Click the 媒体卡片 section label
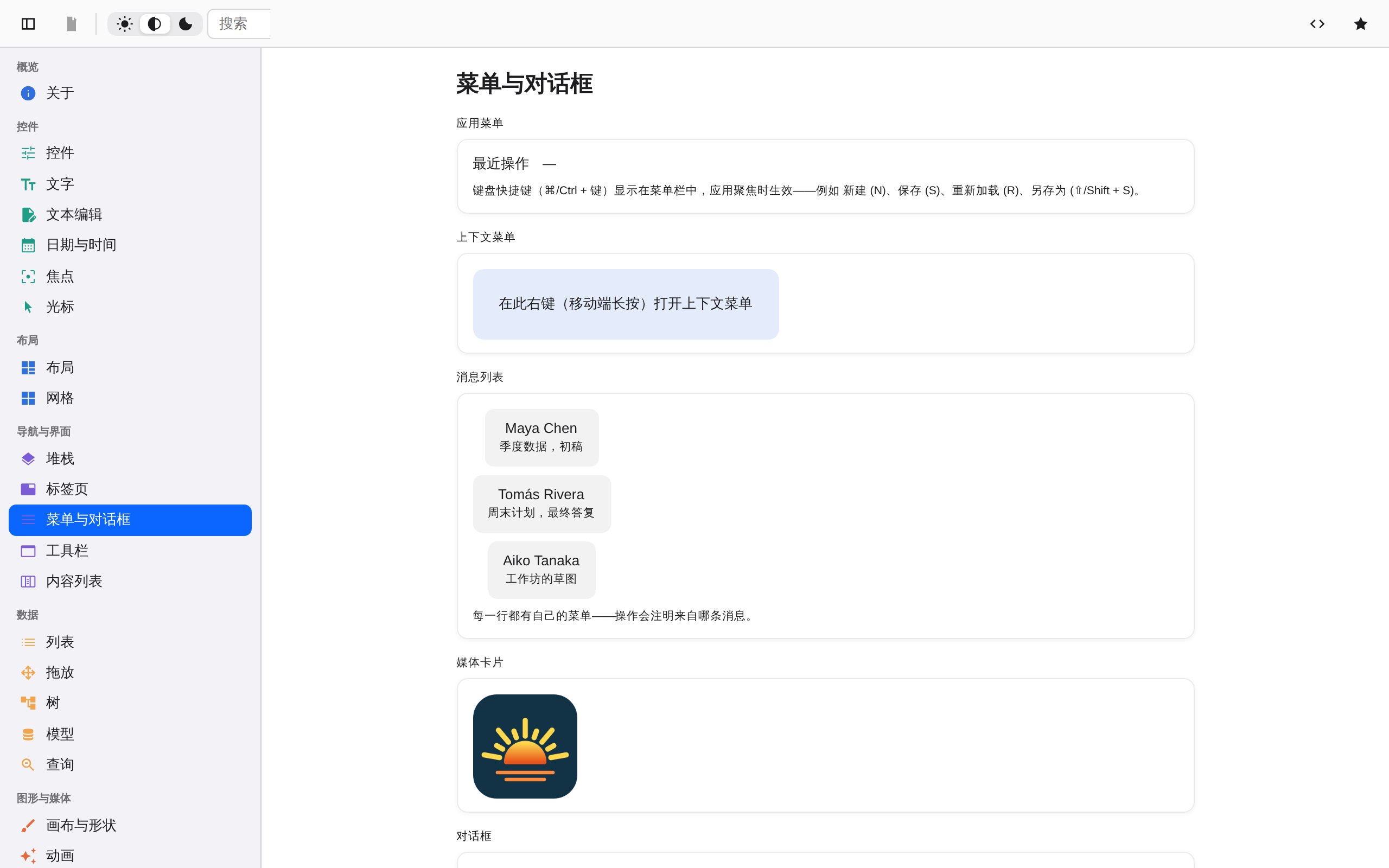Image resolution: width=1389 pixels, height=868 pixels. pos(480,662)
